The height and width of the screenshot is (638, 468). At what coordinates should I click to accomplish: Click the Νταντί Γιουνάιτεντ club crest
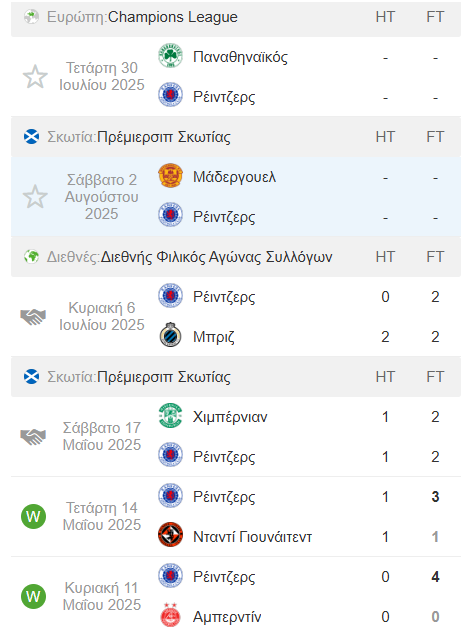point(170,535)
